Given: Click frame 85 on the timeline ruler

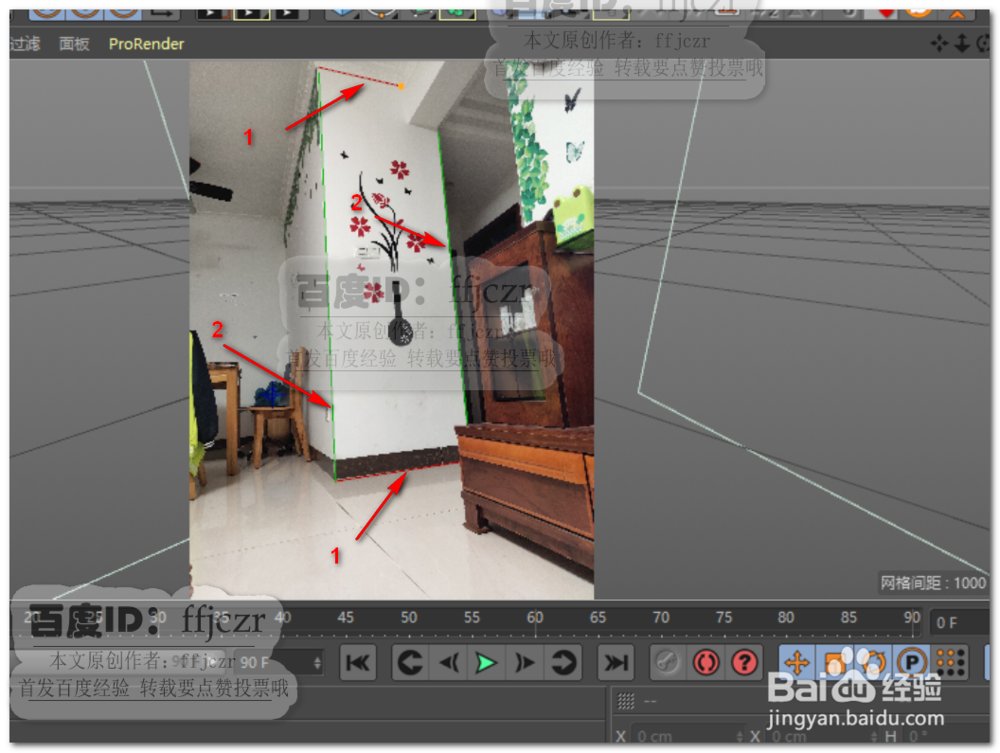Looking at the screenshot, I should pyautogui.click(x=849, y=618).
